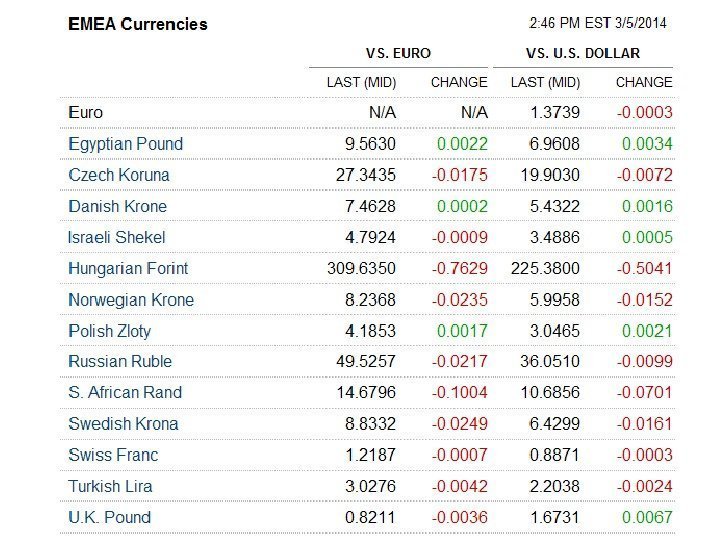Image resolution: width=720 pixels, height=540 pixels.
Task: Open the Norwegian Krone link
Action: click(131, 300)
